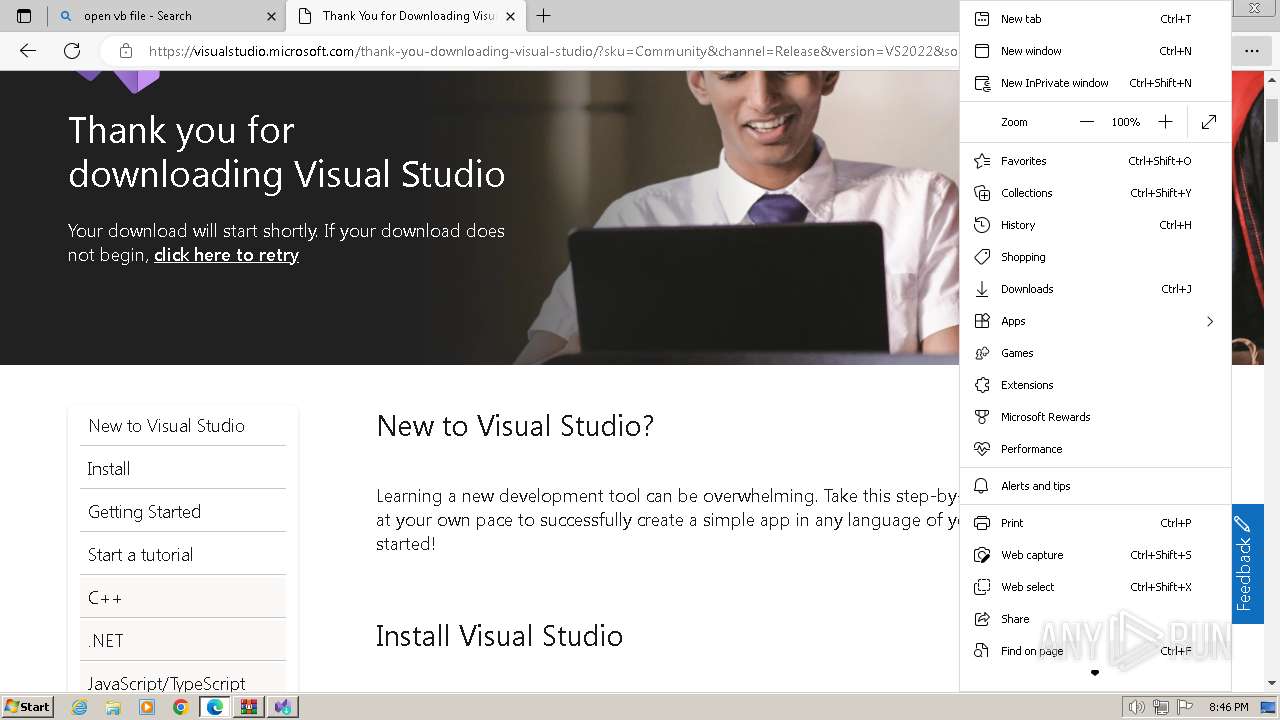This screenshot has width=1280, height=720.
Task: Open Collections from the menu
Action: [1095, 193]
